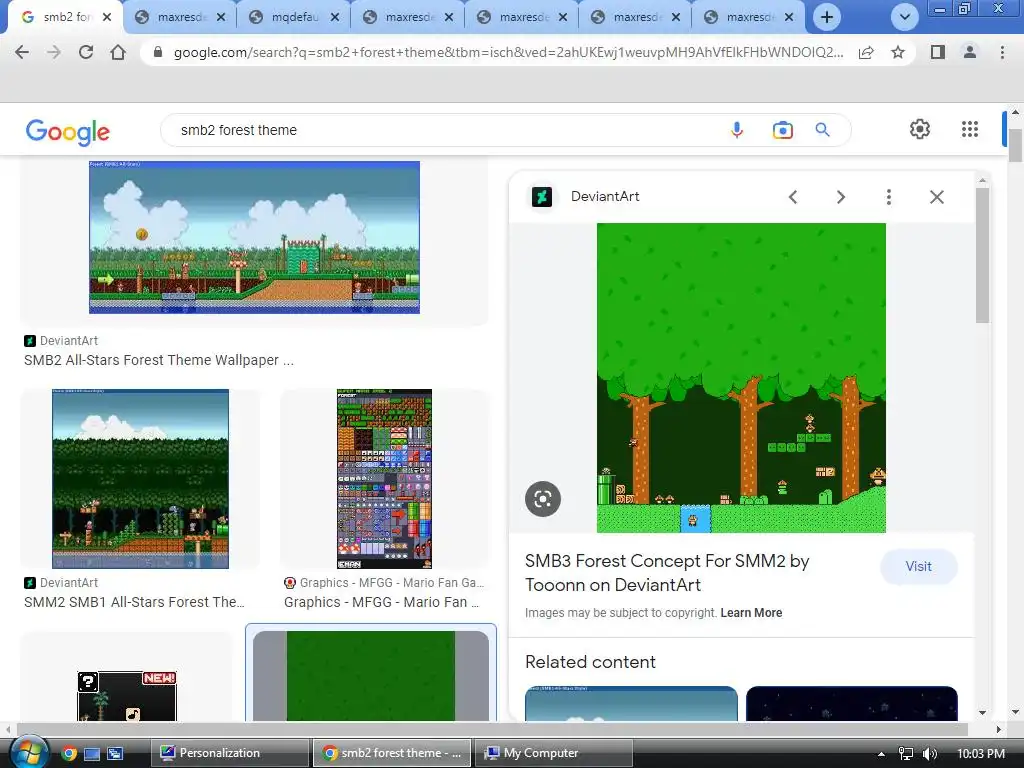The height and width of the screenshot is (768, 1024).
Task: Go to the Google logo homepage
Action: [67, 132]
